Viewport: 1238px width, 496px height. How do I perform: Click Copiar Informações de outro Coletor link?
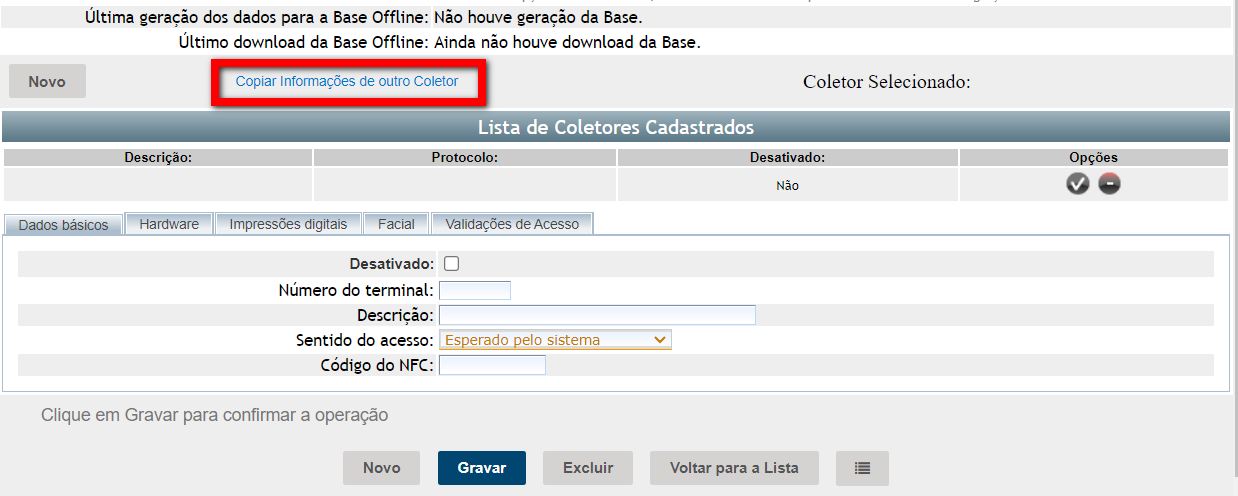click(347, 81)
